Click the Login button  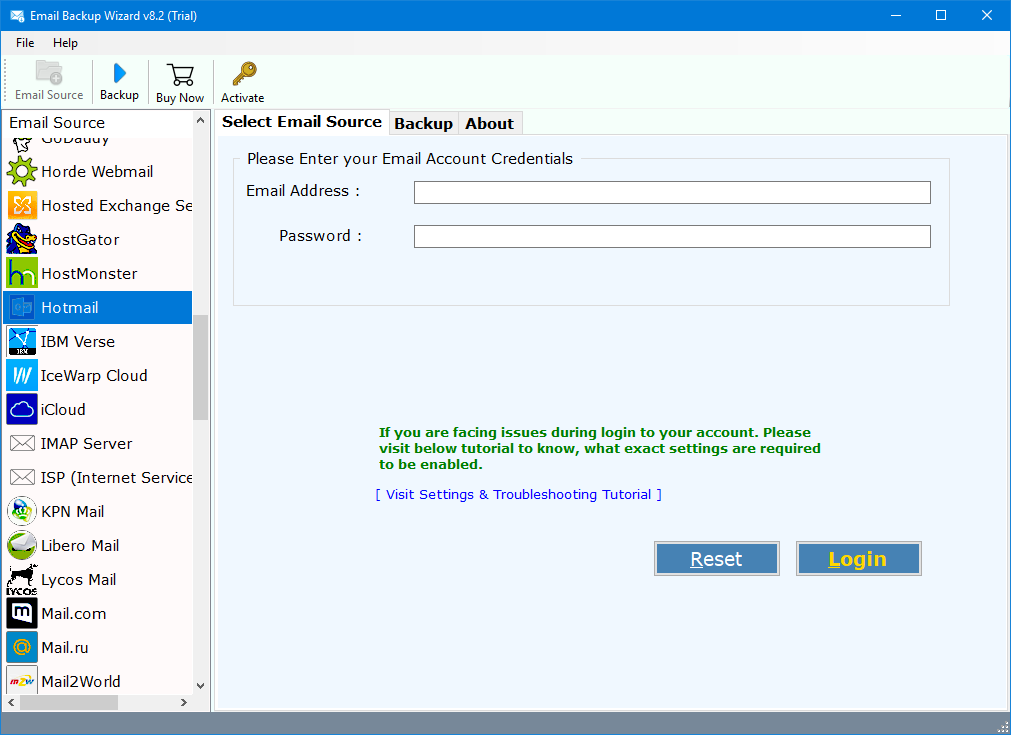(858, 558)
